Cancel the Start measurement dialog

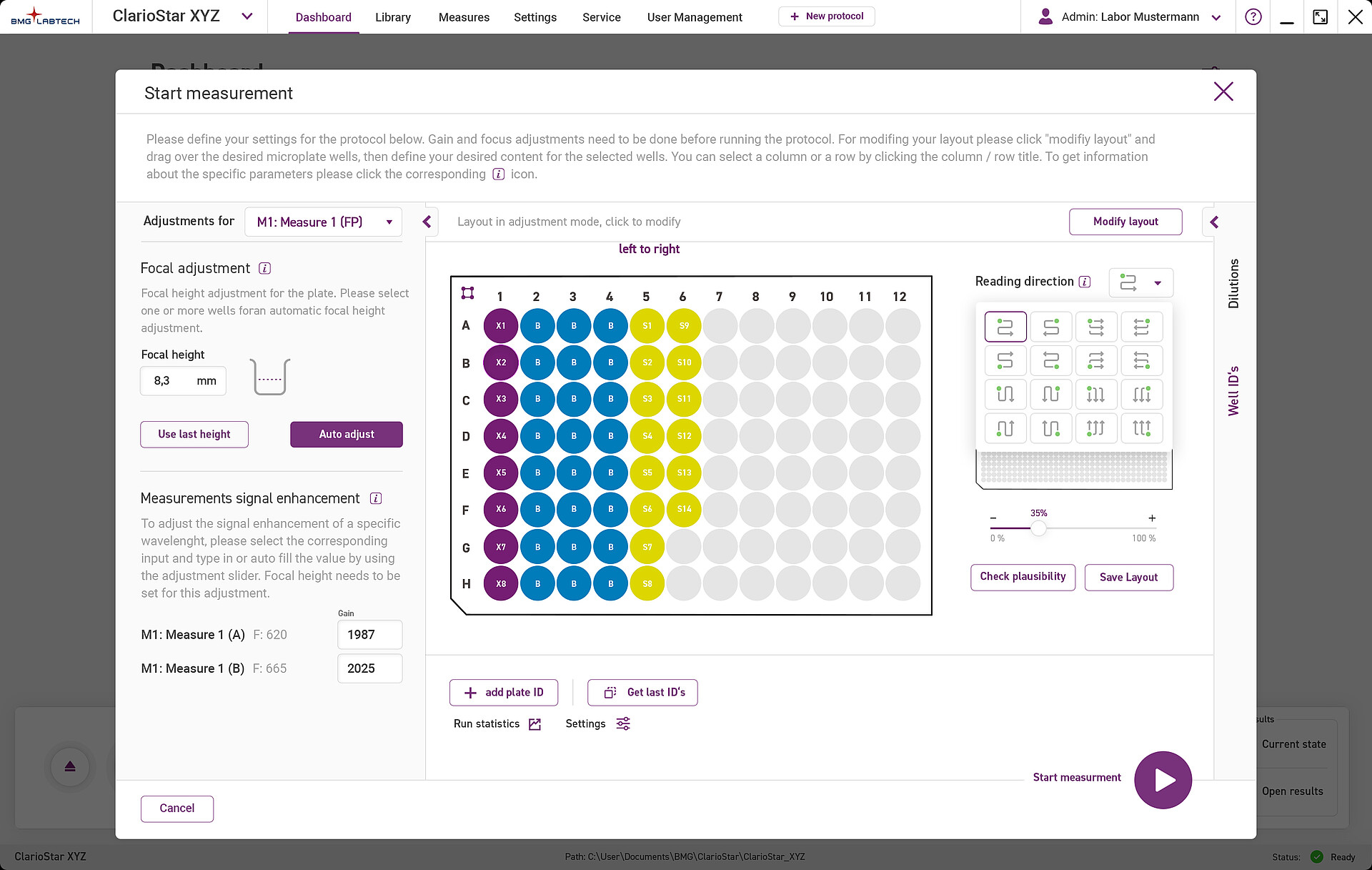click(177, 809)
